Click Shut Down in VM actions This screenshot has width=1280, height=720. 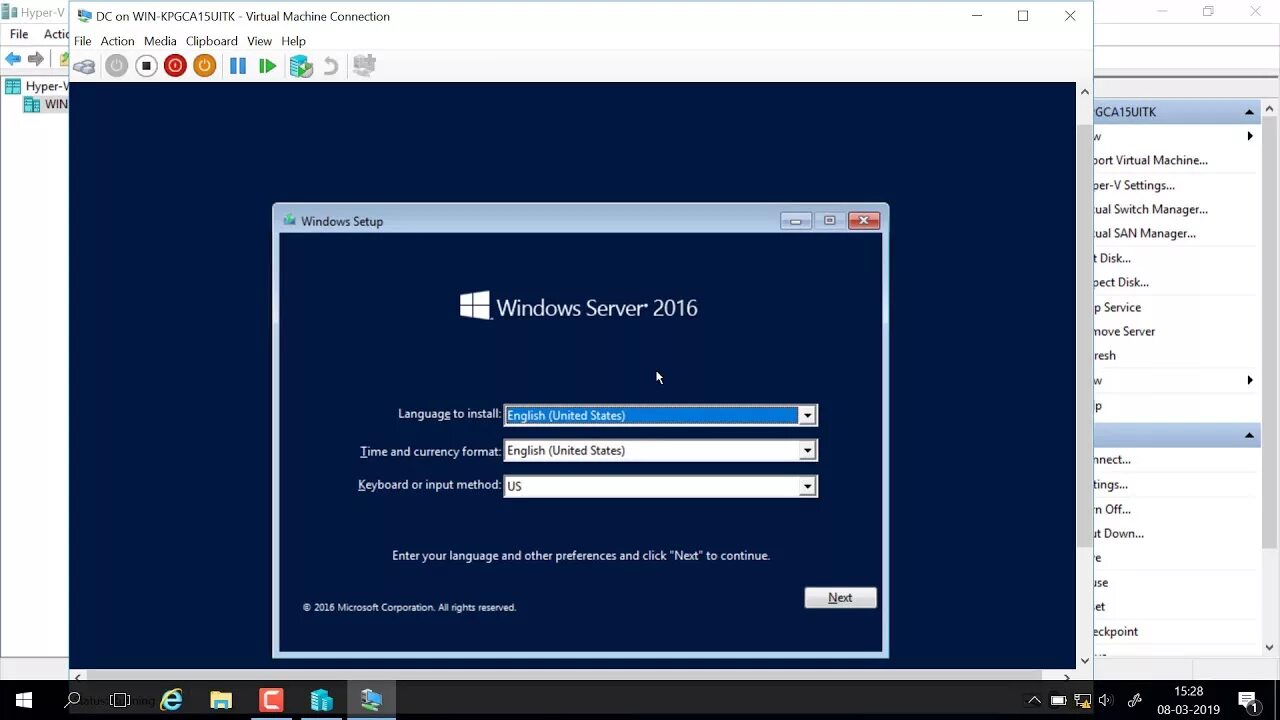pyautogui.click(x=1118, y=533)
